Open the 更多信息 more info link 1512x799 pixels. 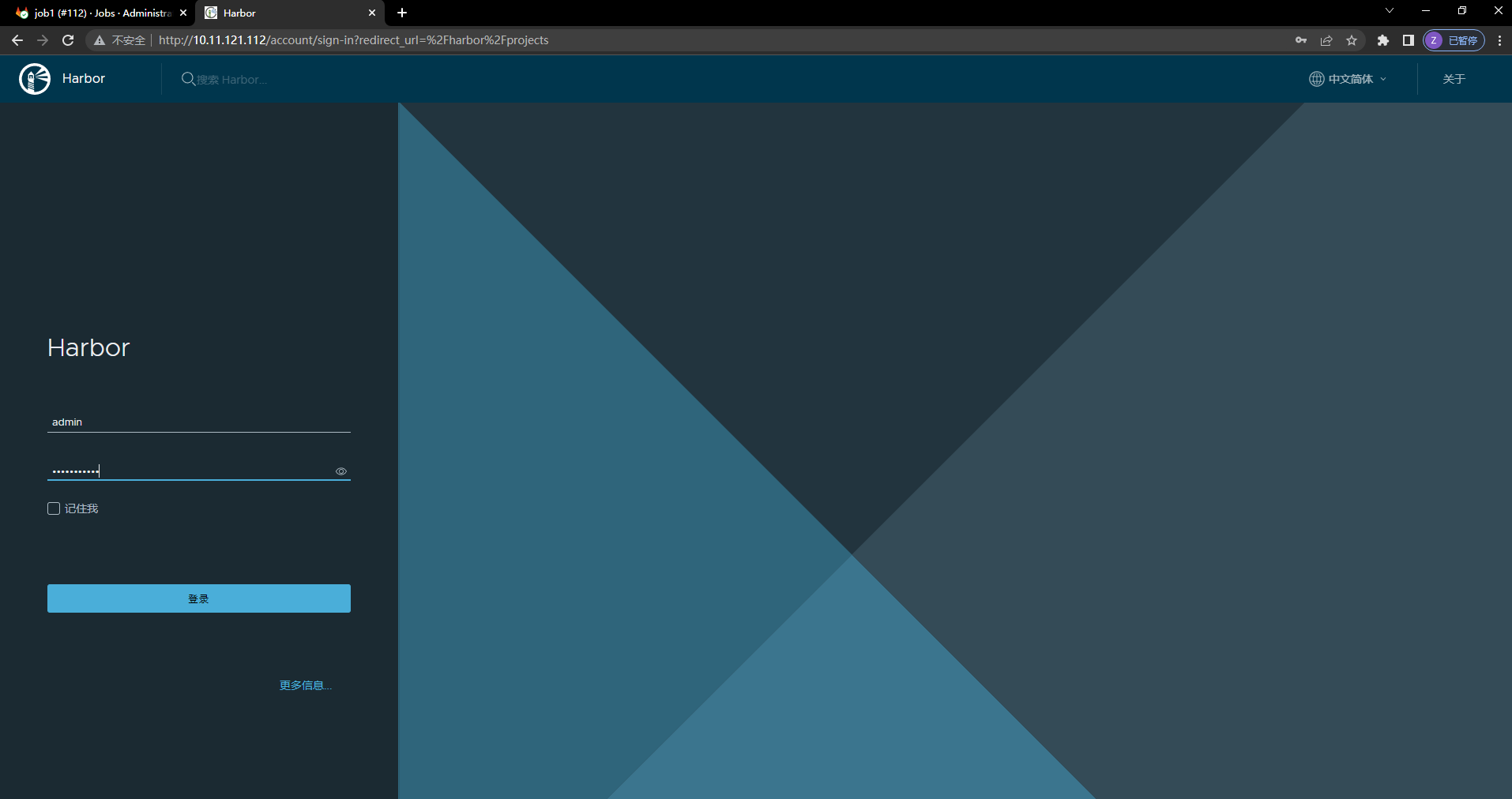306,685
